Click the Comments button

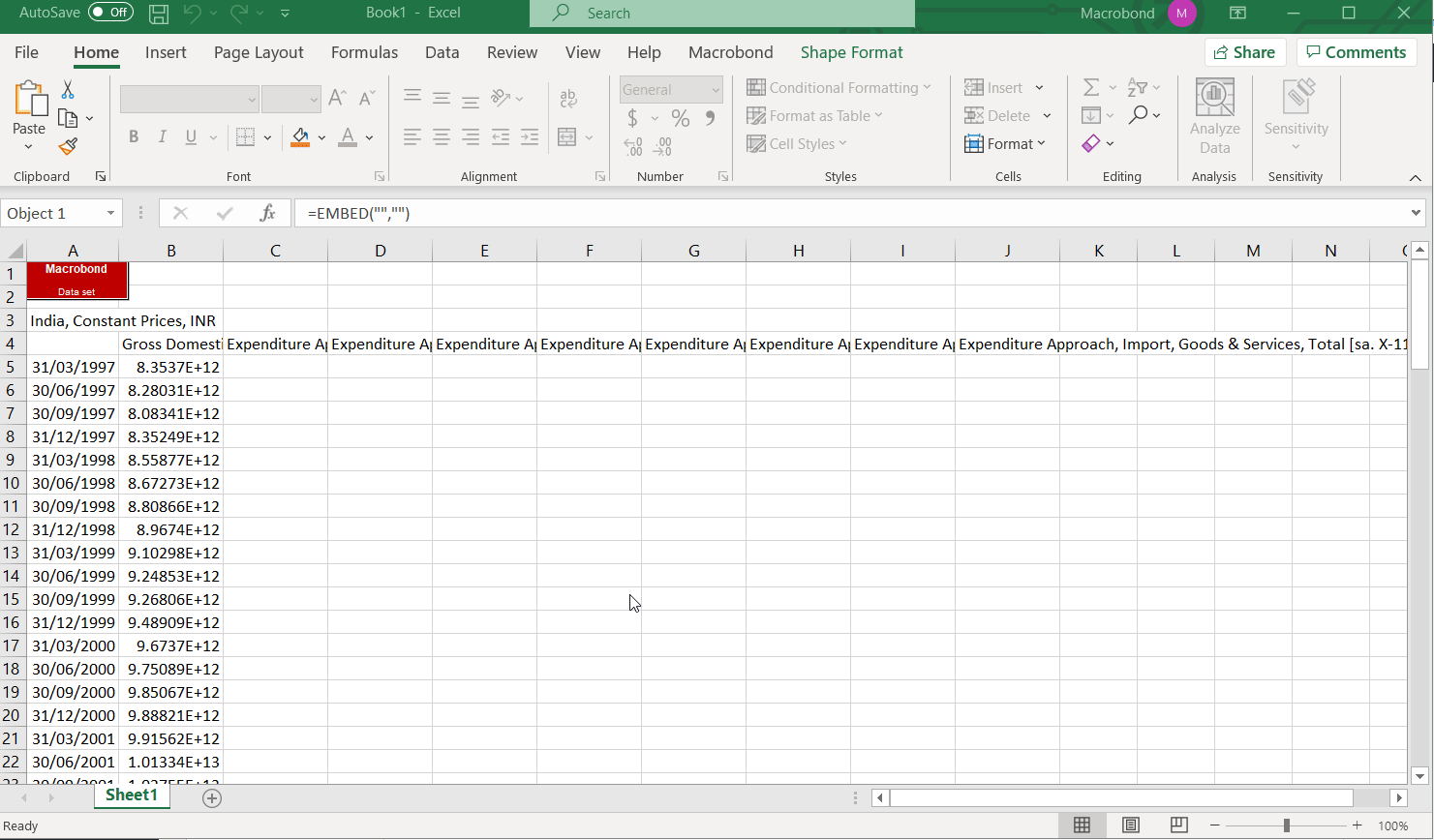1357,52
